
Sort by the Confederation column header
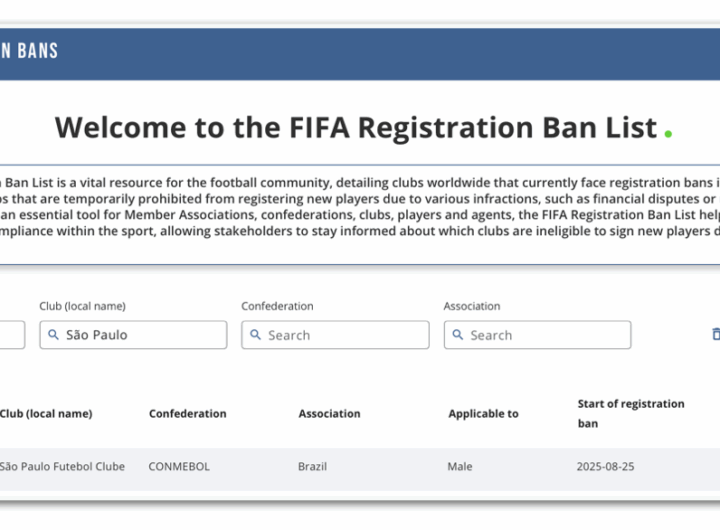(x=187, y=413)
